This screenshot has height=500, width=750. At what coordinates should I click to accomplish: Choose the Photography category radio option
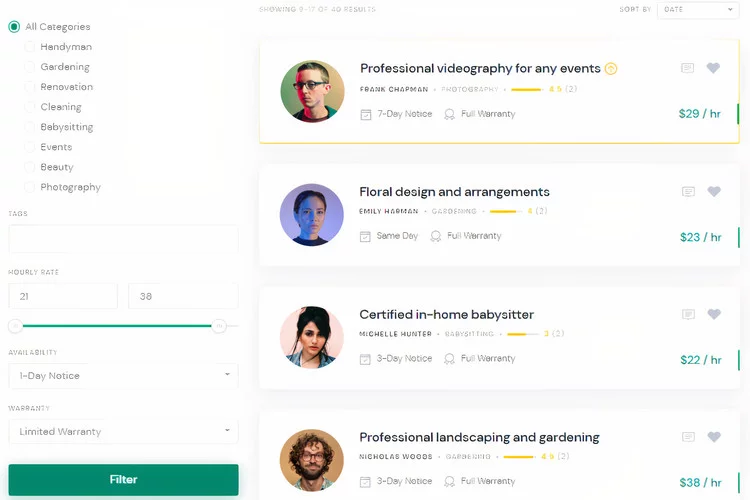pyautogui.click(x=30, y=187)
